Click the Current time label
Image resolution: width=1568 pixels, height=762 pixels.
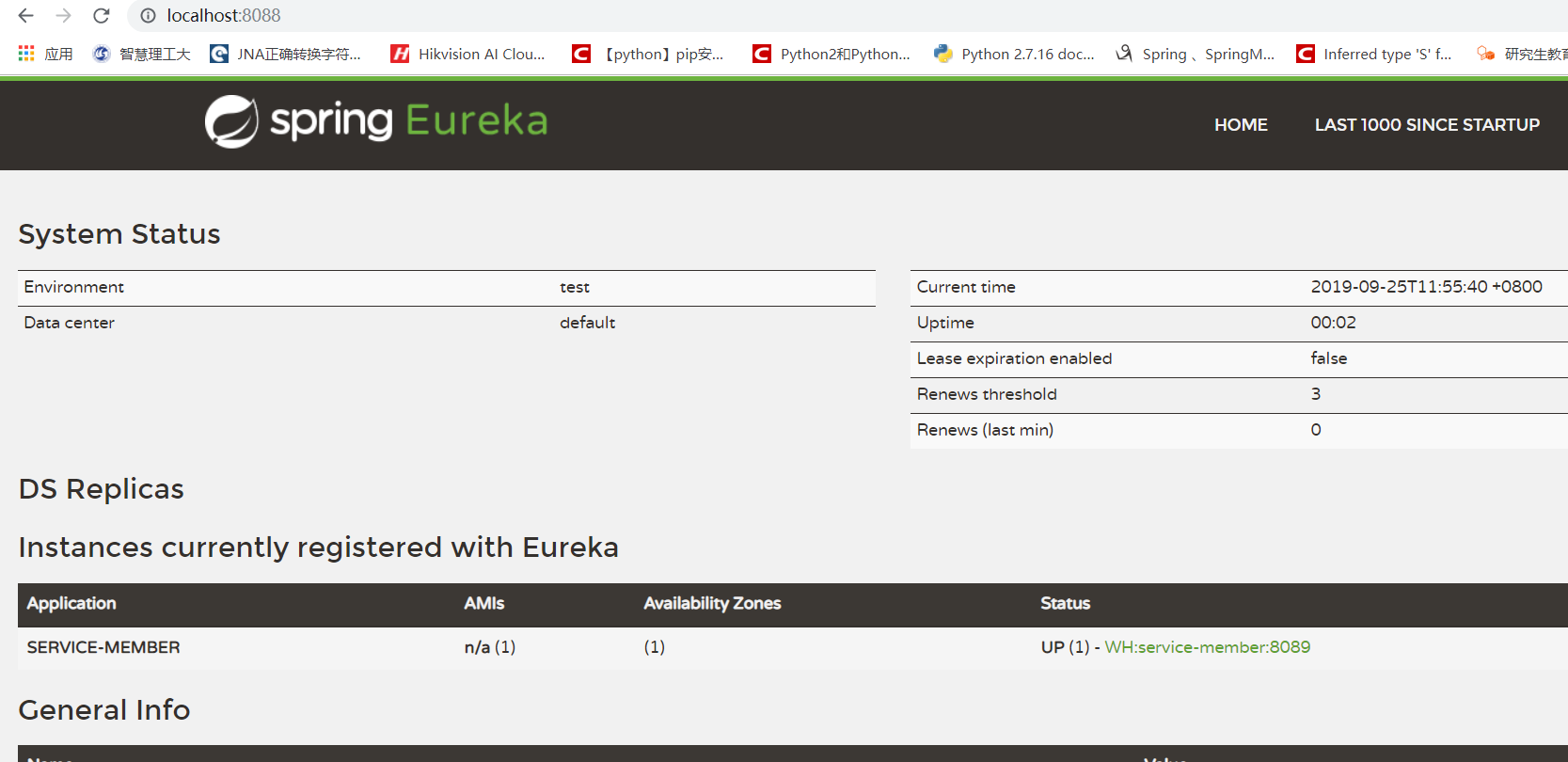tap(966, 287)
